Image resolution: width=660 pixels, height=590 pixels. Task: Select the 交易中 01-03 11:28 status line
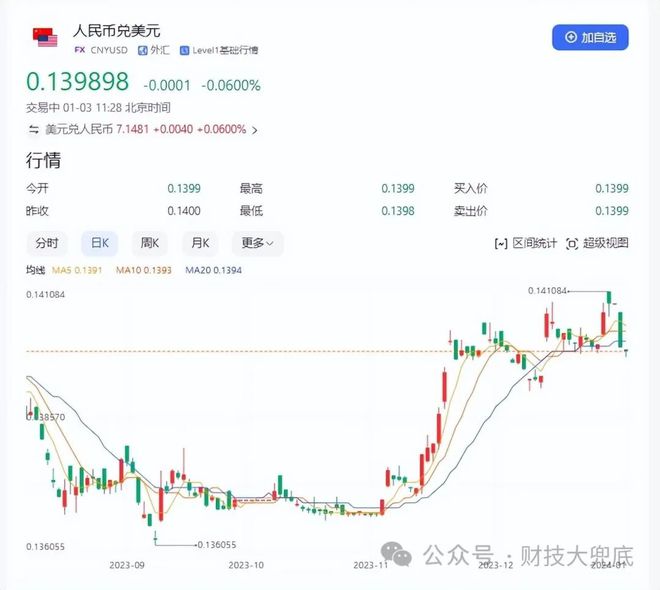coord(98,108)
